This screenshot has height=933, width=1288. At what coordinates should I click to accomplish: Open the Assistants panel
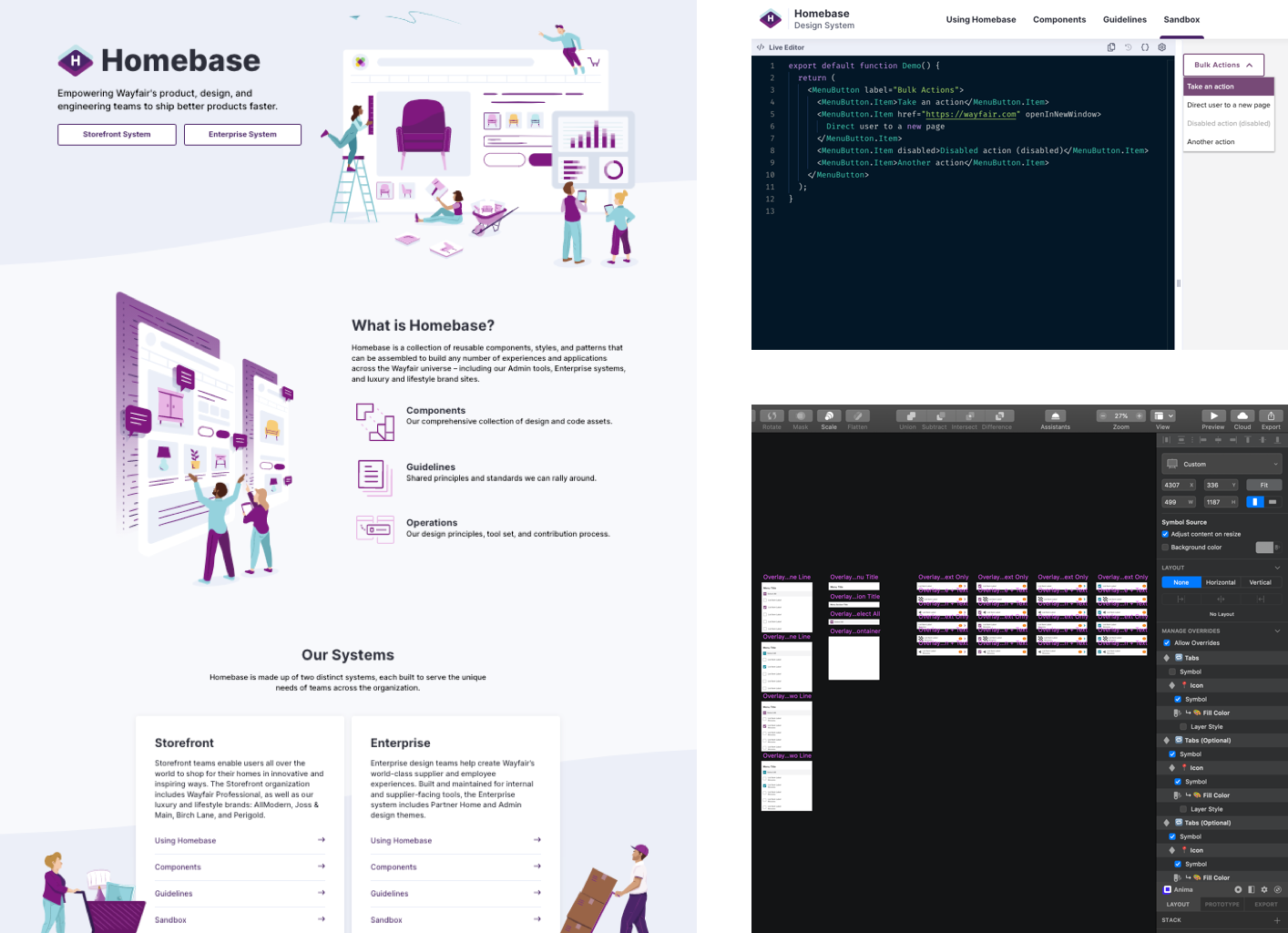coord(1054,415)
